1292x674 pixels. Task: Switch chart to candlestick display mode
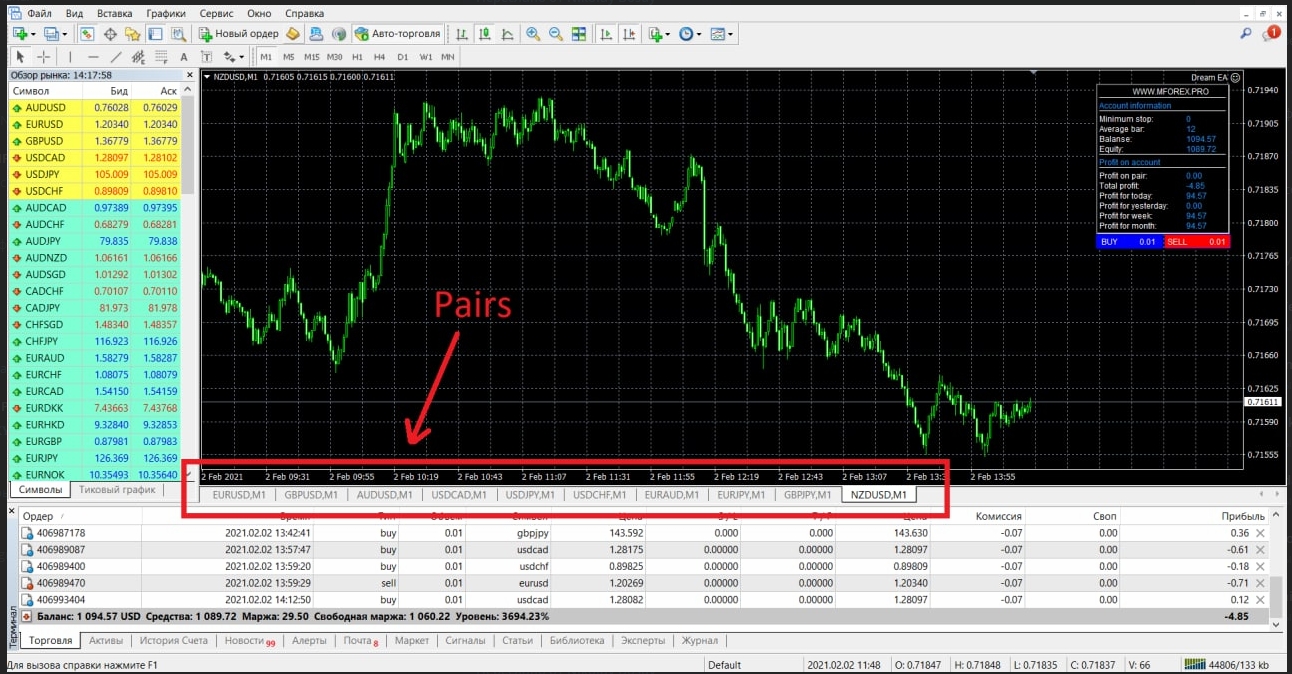click(x=485, y=34)
